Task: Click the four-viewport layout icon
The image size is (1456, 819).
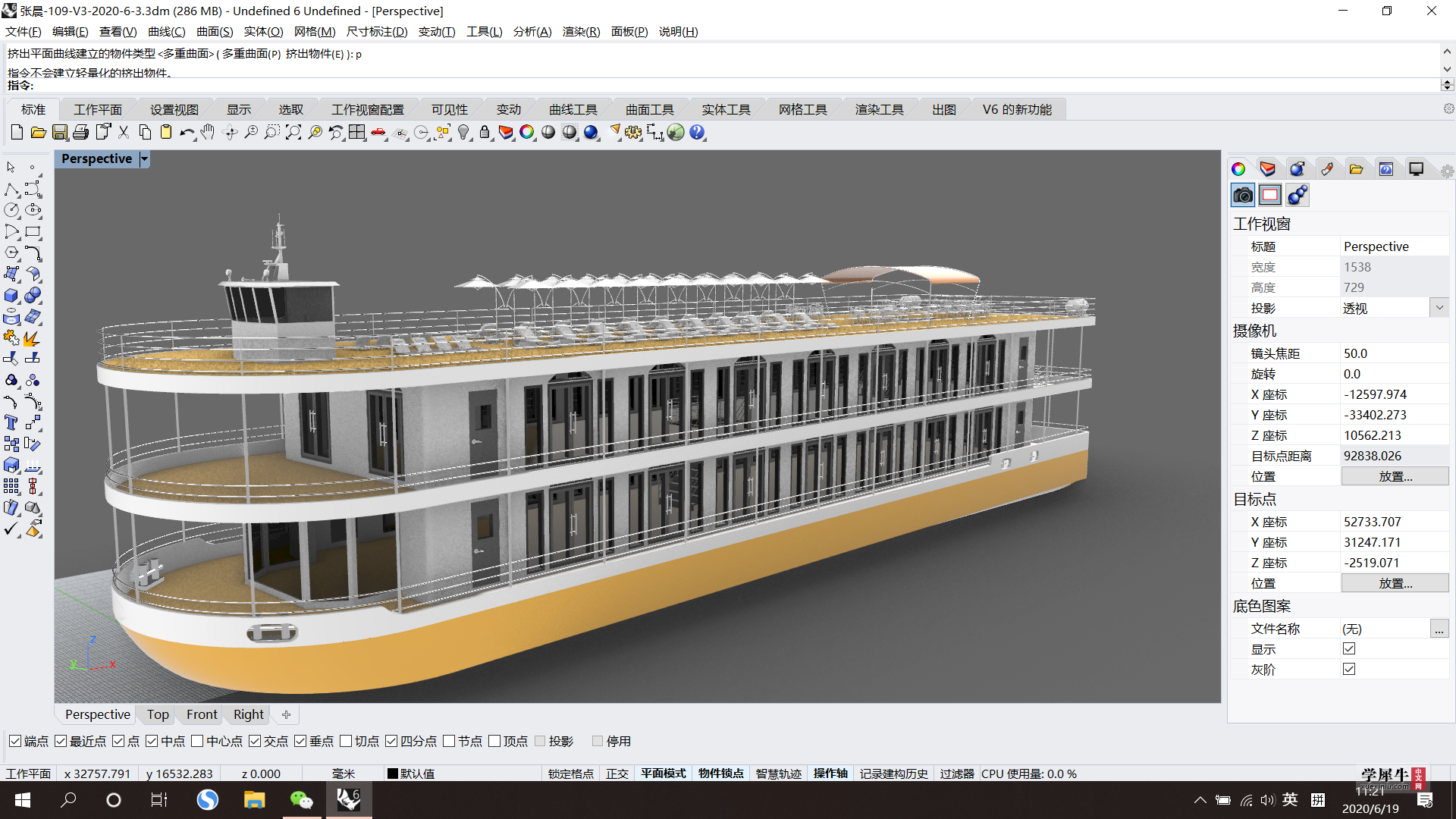Action: click(357, 133)
